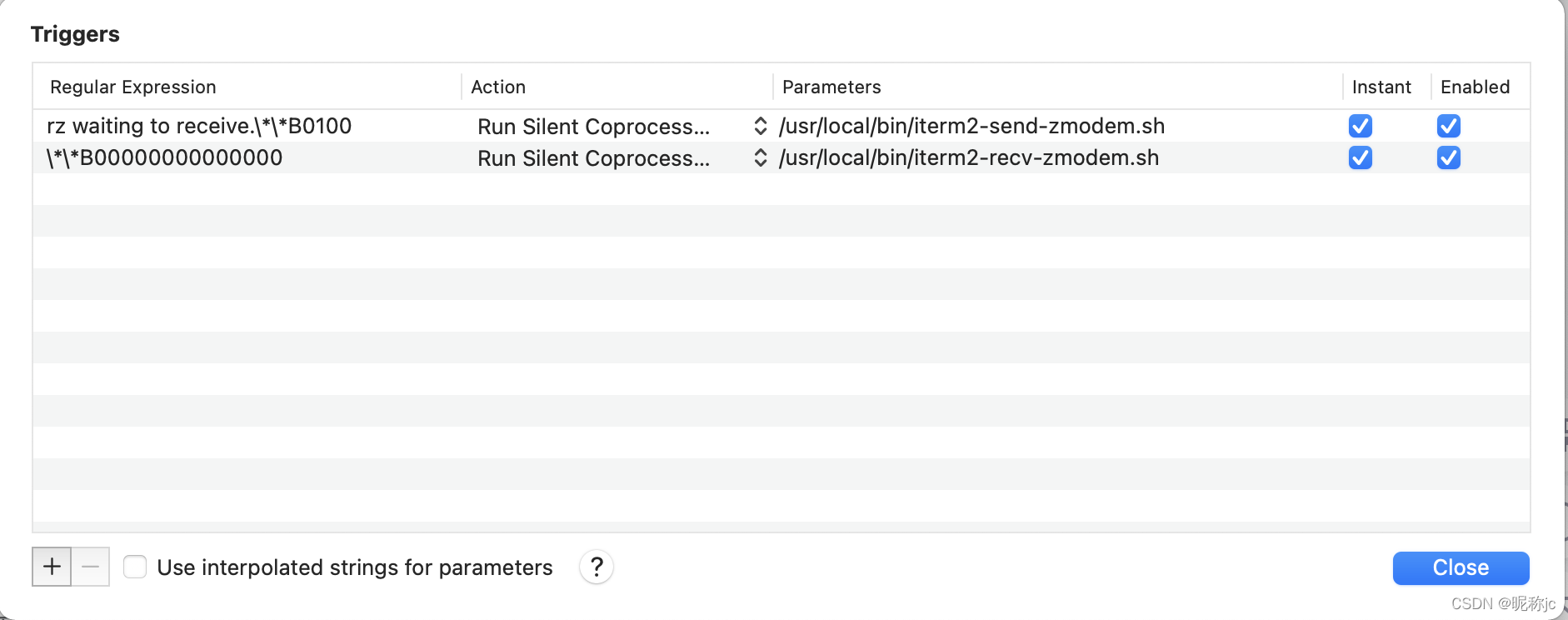Click the Action column header
The image size is (1568, 620).
coord(497,87)
